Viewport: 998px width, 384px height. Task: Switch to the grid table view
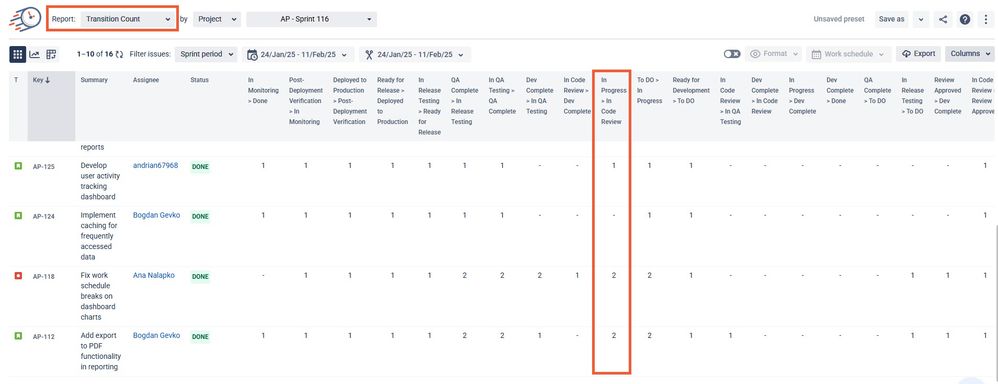click(18, 54)
